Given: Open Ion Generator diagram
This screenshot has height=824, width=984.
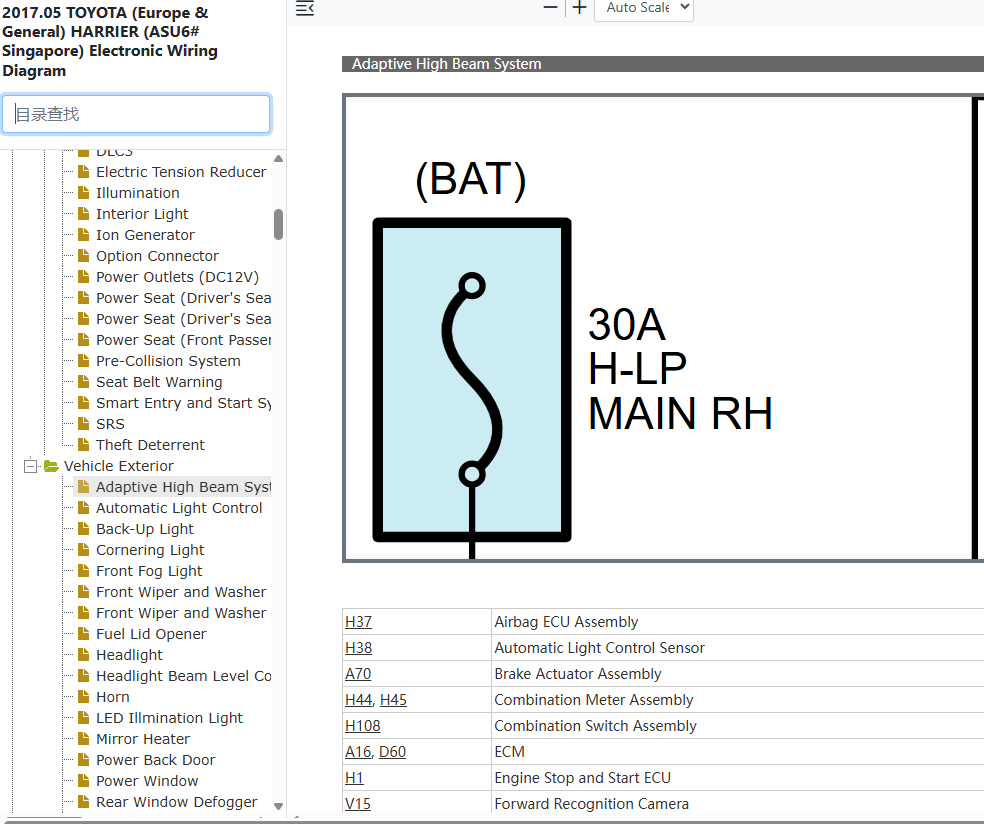Looking at the screenshot, I should pos(145,235).
